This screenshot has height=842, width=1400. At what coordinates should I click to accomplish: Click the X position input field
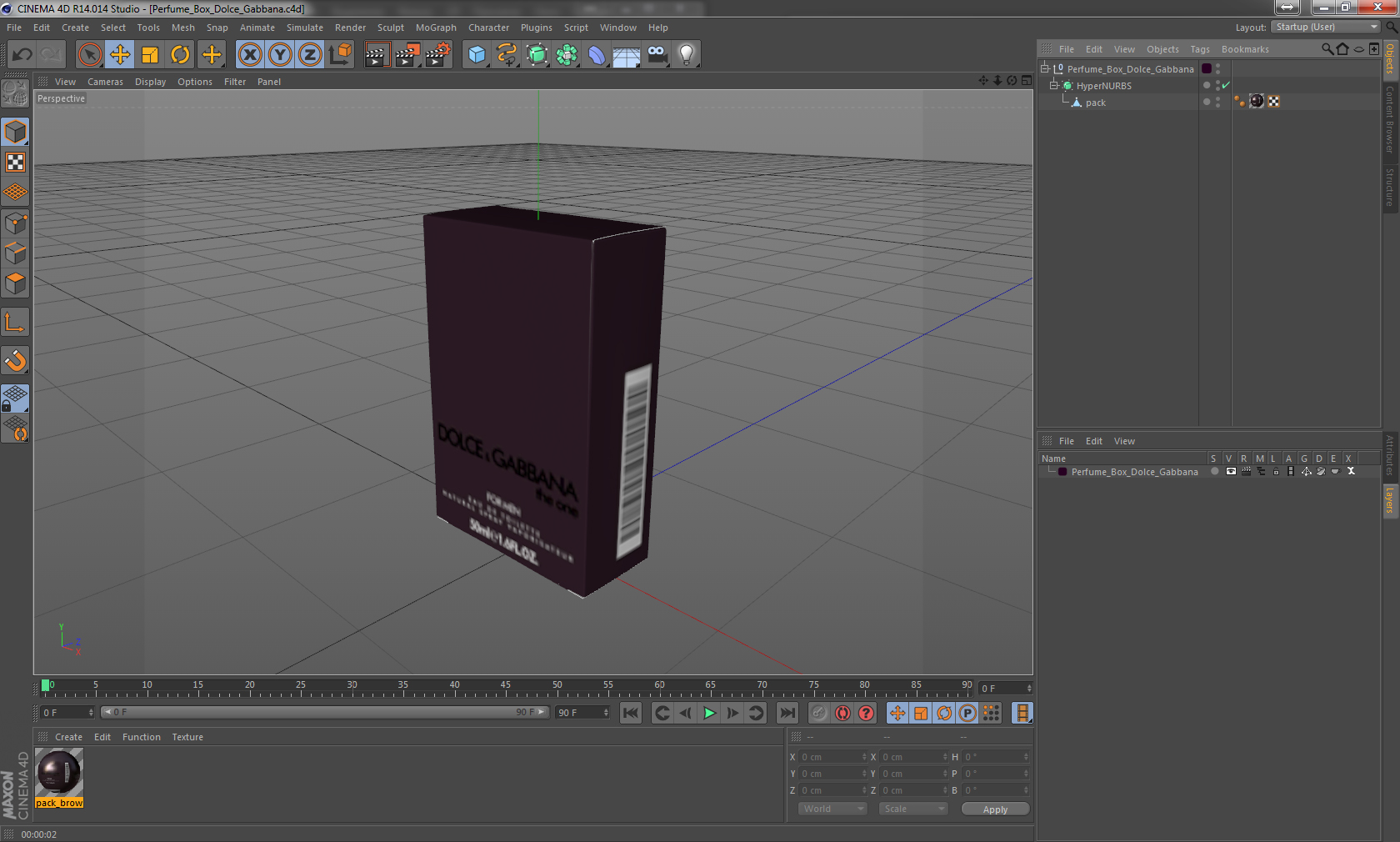pos(832,757)
